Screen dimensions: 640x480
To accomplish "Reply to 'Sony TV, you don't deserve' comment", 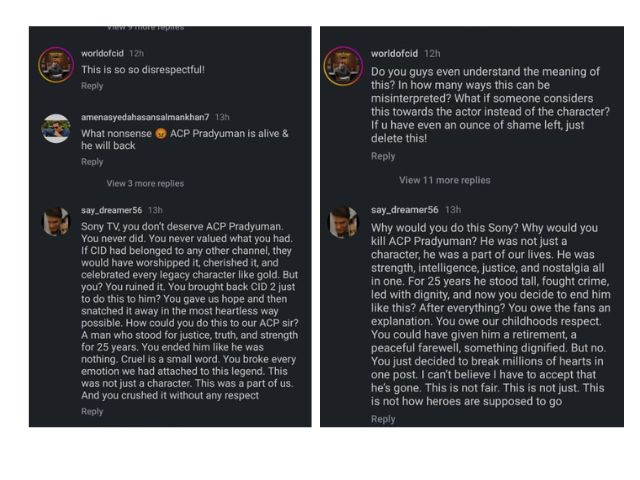I will (x=92, y=411).
